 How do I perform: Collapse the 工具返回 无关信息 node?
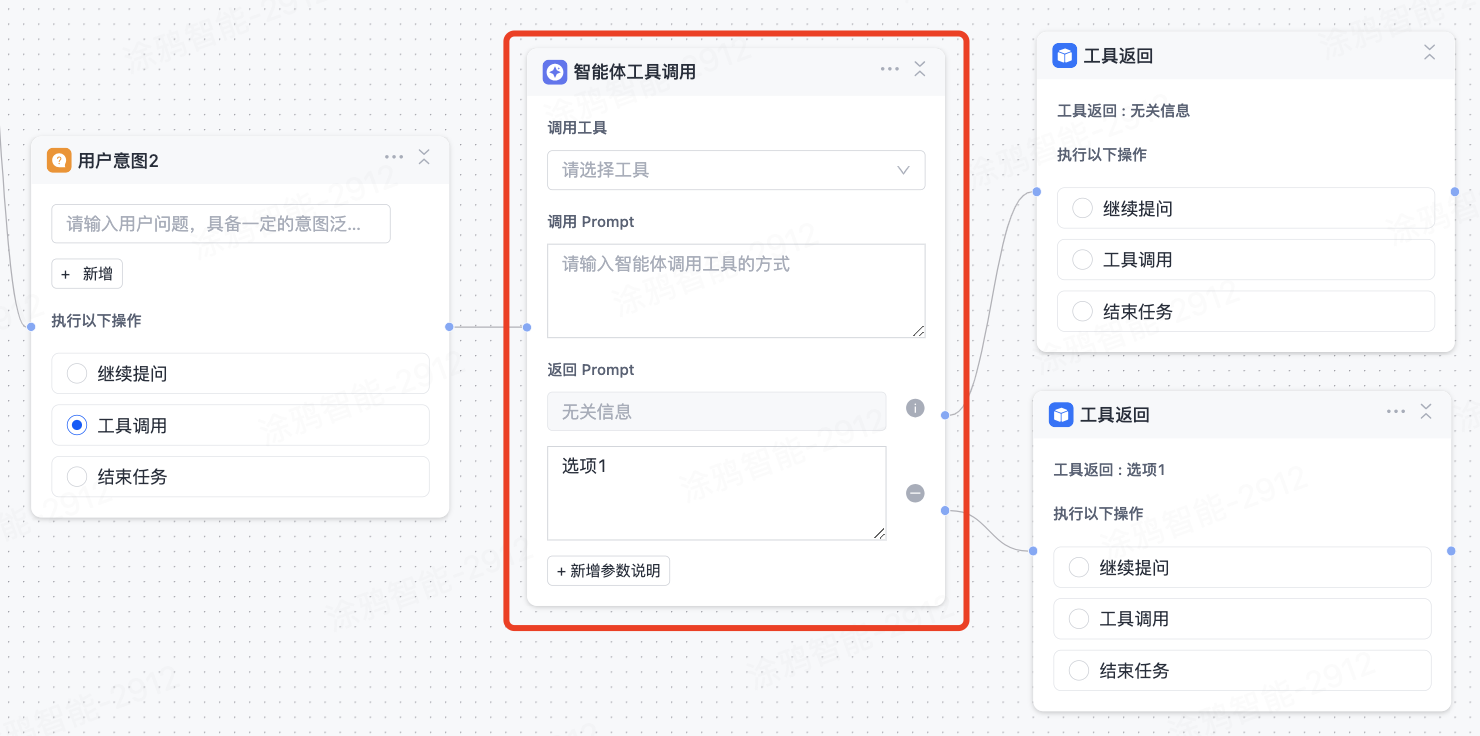pos(1430,52)
